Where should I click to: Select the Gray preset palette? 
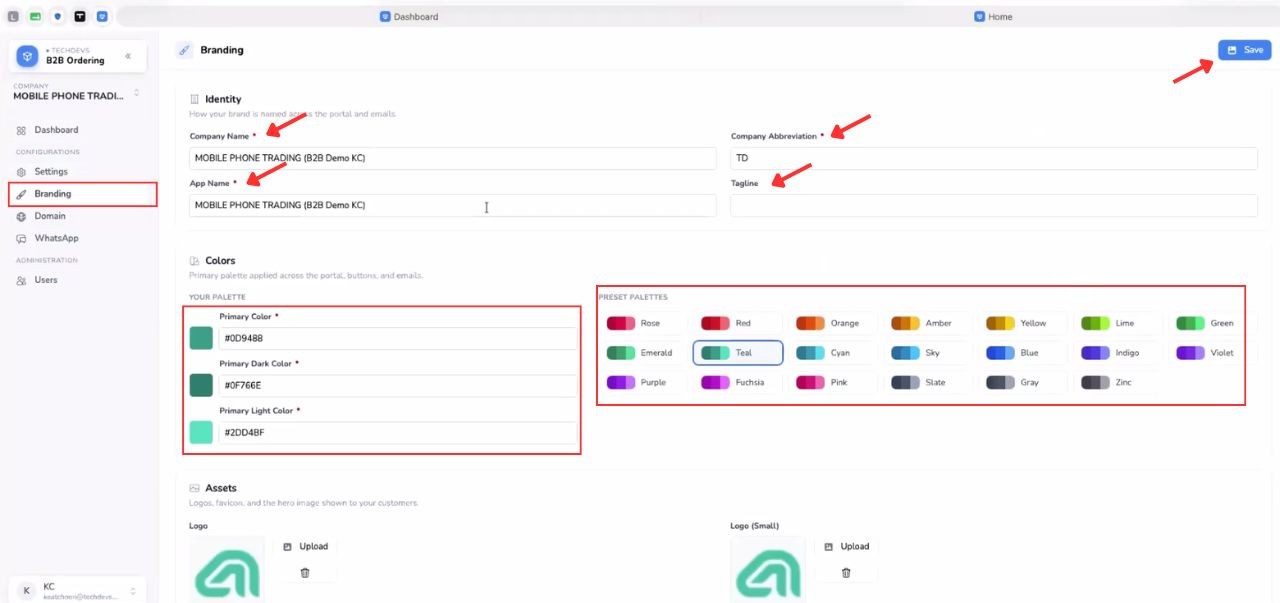point(1023,382)
